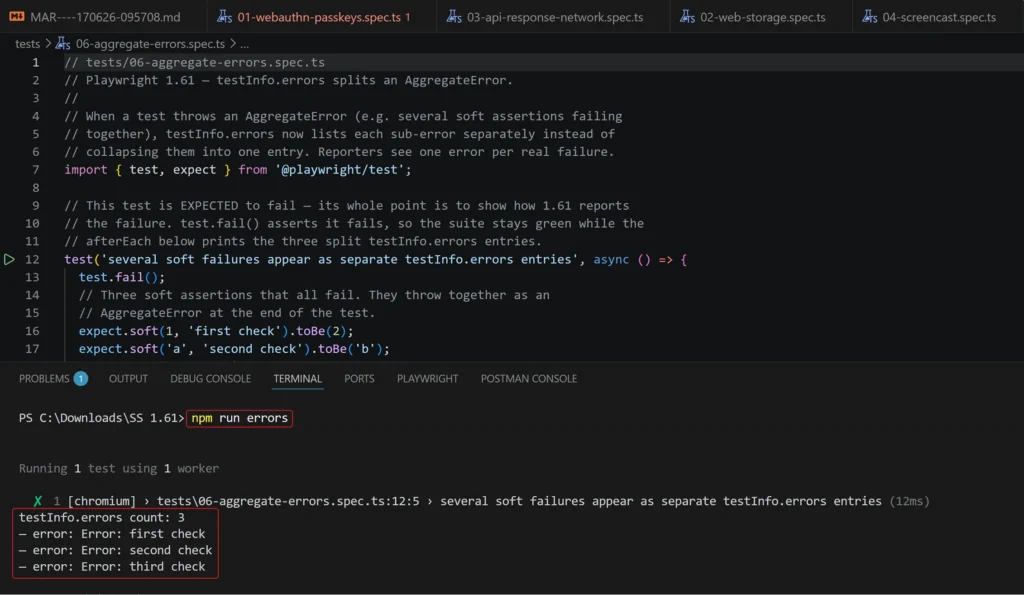Run the test via the green play gutter icon
This screenshot has width=1024, height=595.
[9, 259]
